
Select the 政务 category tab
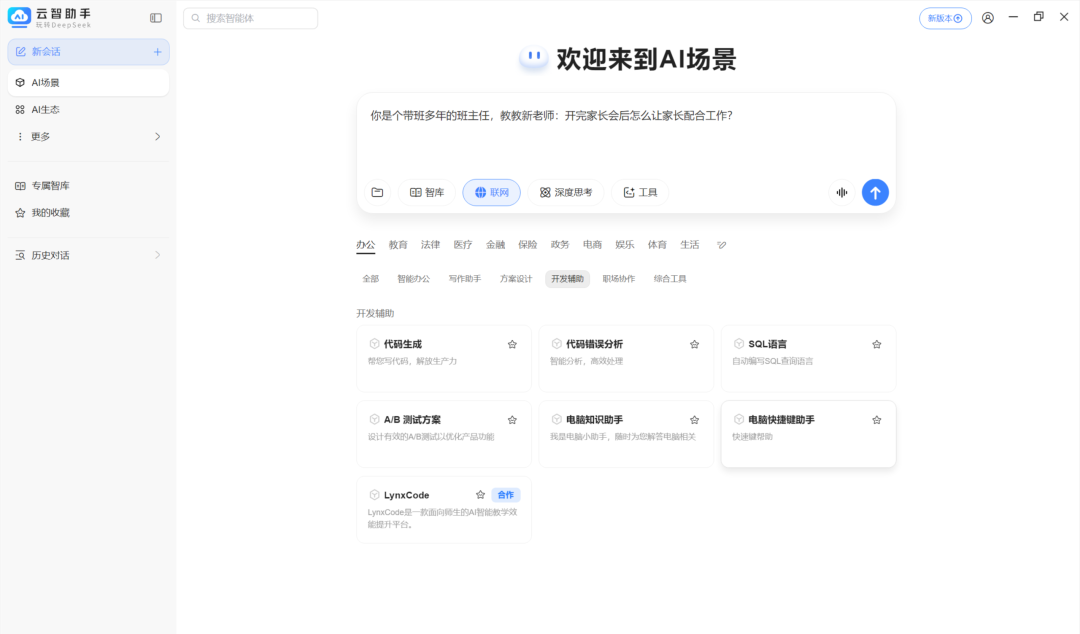coord(560,245)
